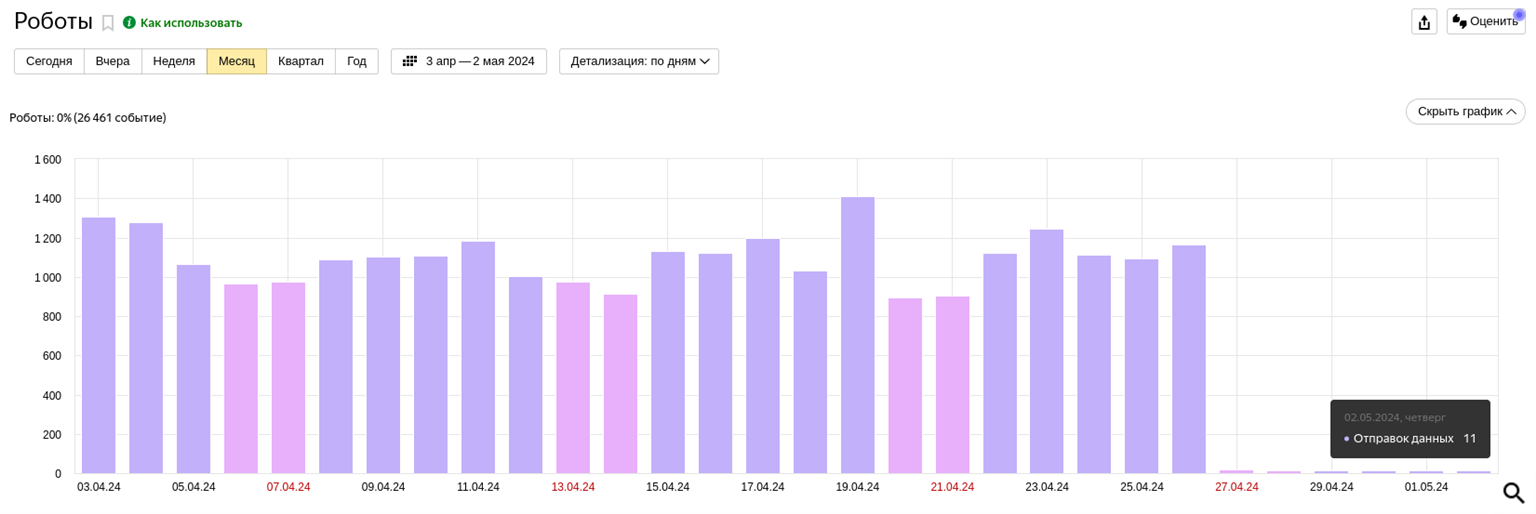The width and height of the screenshot is (1536, 514).
Task: Click the tallest bar for 19.04.24
Action: point(858,335)
